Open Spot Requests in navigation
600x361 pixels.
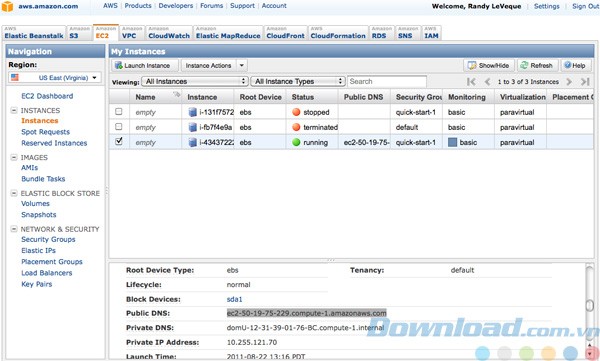tap(46, 132)
